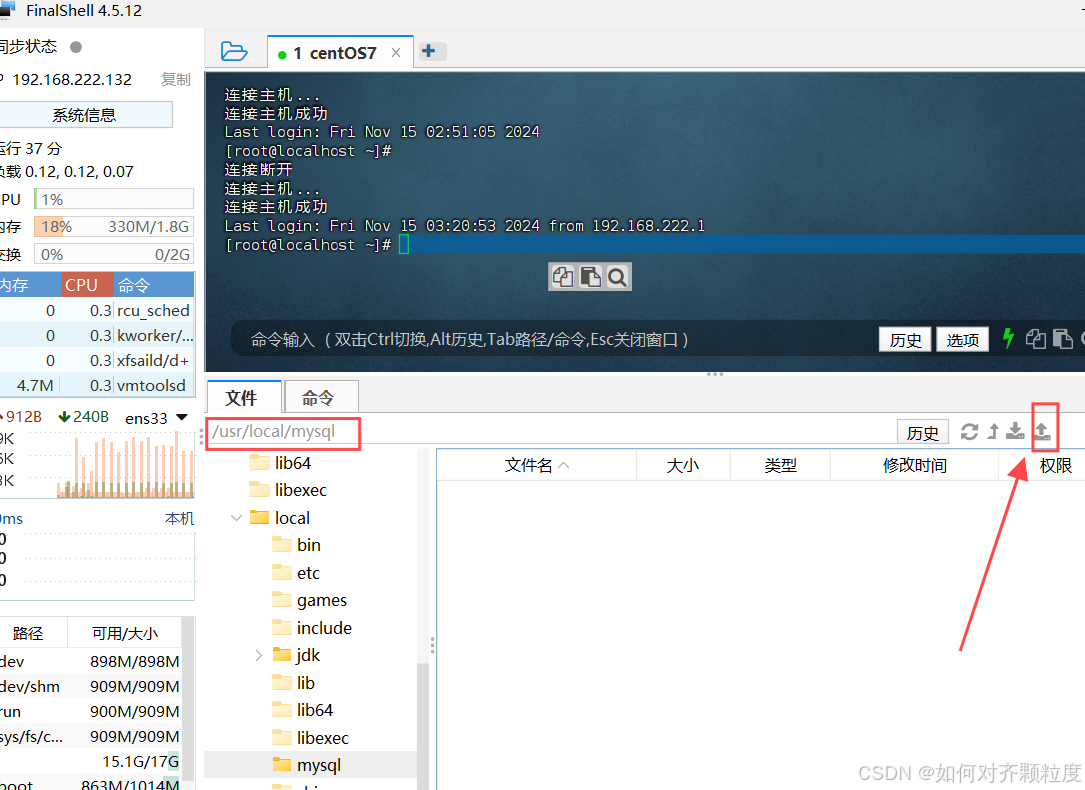The height and width of the screenshot is (790, 1085).
Task: Select the libexec folder under local
Action: pos(311,737)
